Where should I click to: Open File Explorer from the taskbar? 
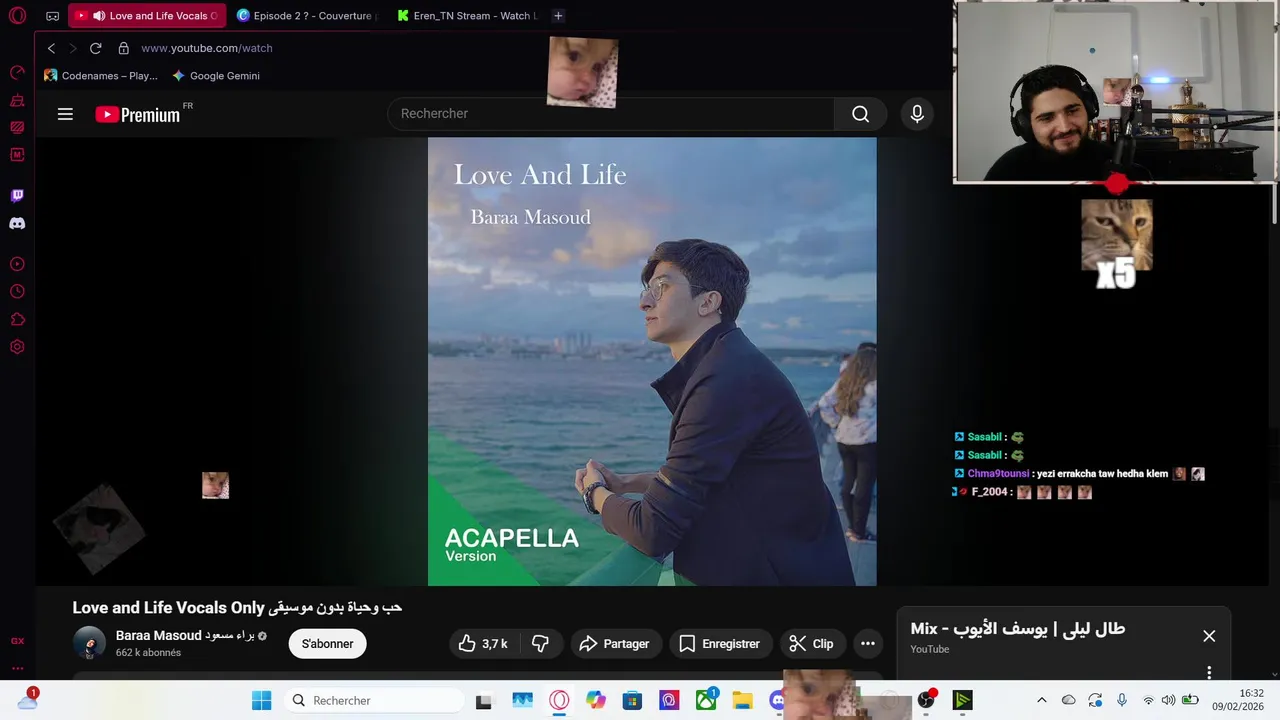[742, 700]
